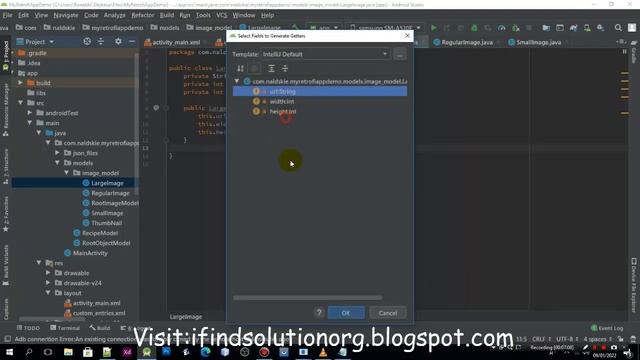Collapse the models package

58,162
